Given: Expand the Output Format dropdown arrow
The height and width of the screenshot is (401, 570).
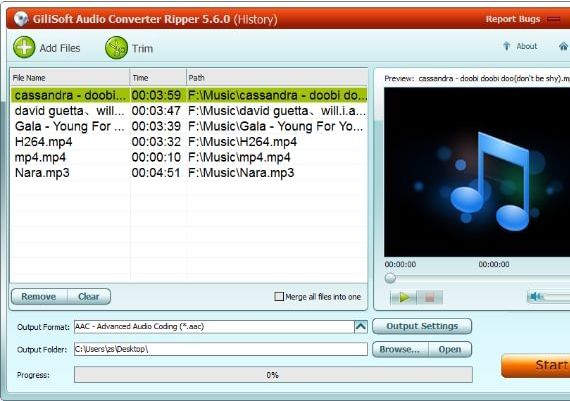Looking at the screenshot, I should tap(361, 326).
